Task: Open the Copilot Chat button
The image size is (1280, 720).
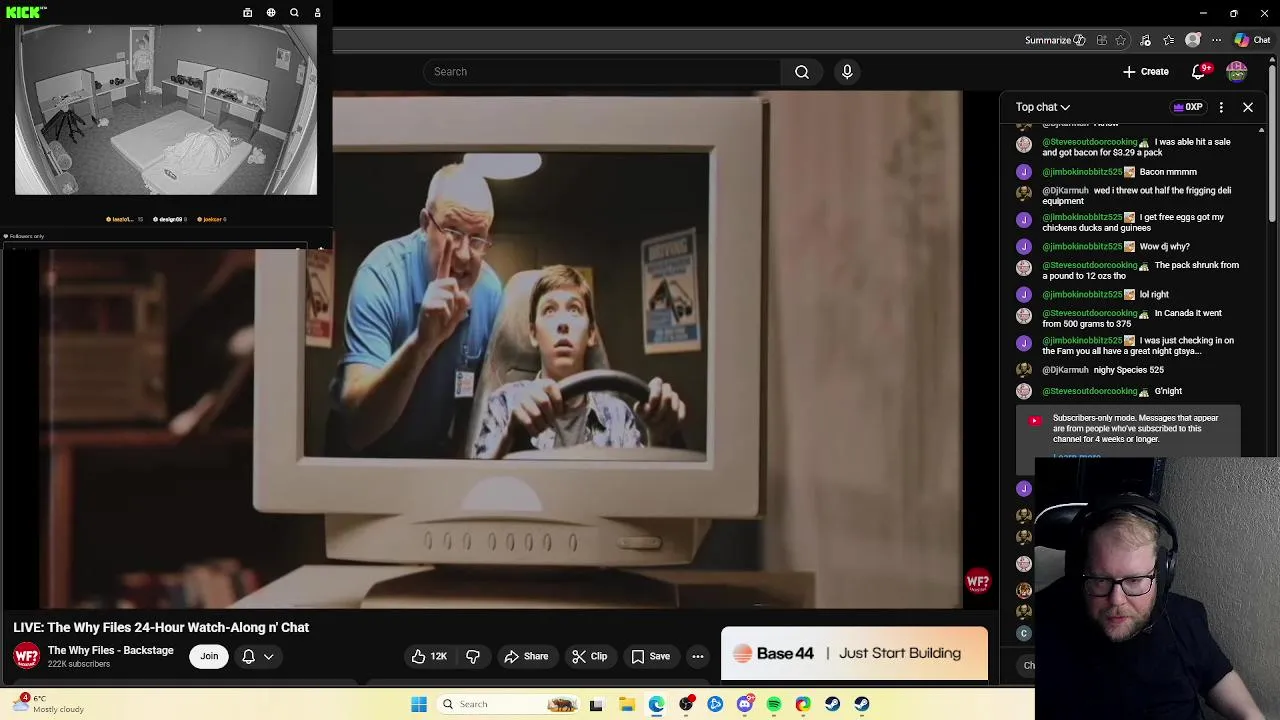Action: (x=1252, y=40)
